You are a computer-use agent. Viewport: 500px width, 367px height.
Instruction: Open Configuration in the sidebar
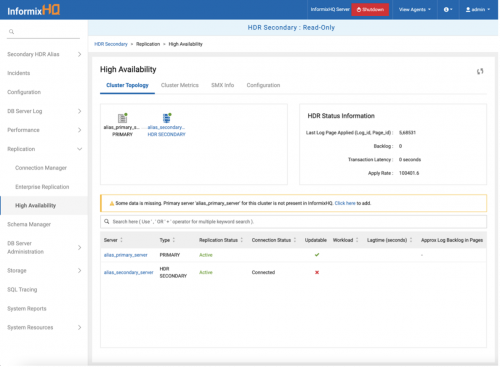(24, 92)
